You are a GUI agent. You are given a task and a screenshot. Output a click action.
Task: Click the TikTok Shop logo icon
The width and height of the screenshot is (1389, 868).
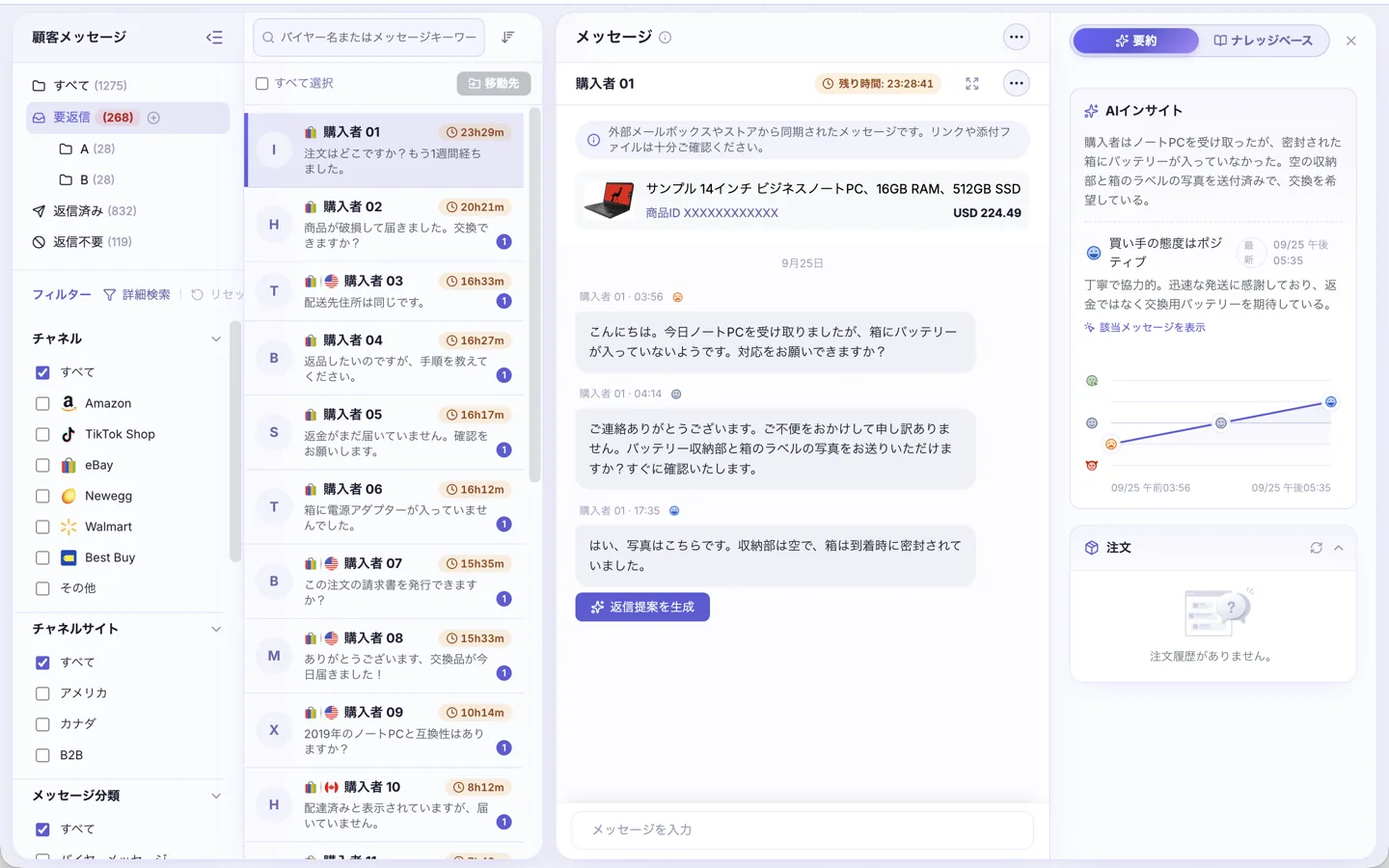(x=68, y=434)
